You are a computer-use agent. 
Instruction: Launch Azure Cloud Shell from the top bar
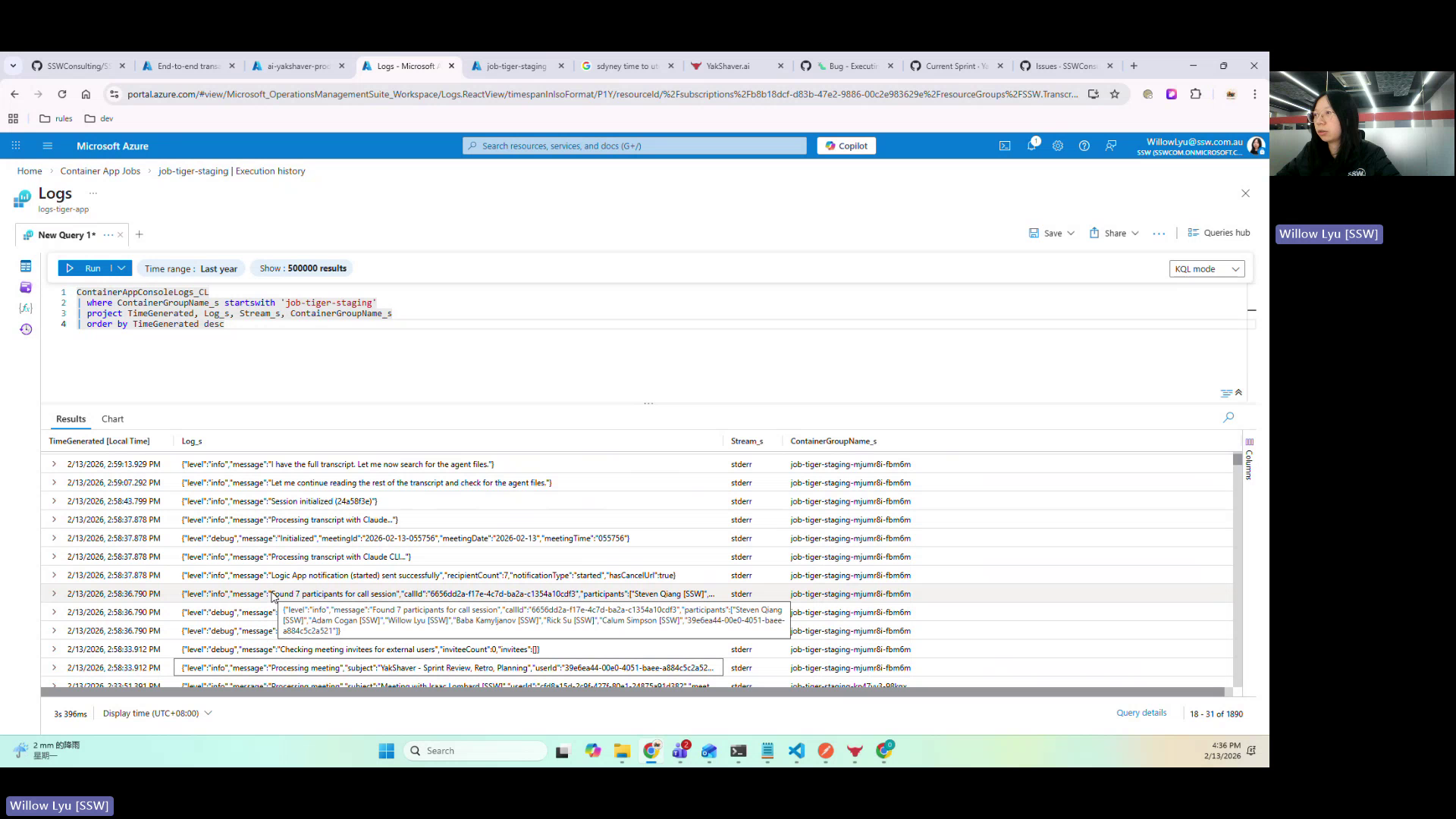tap(1005, 146)
